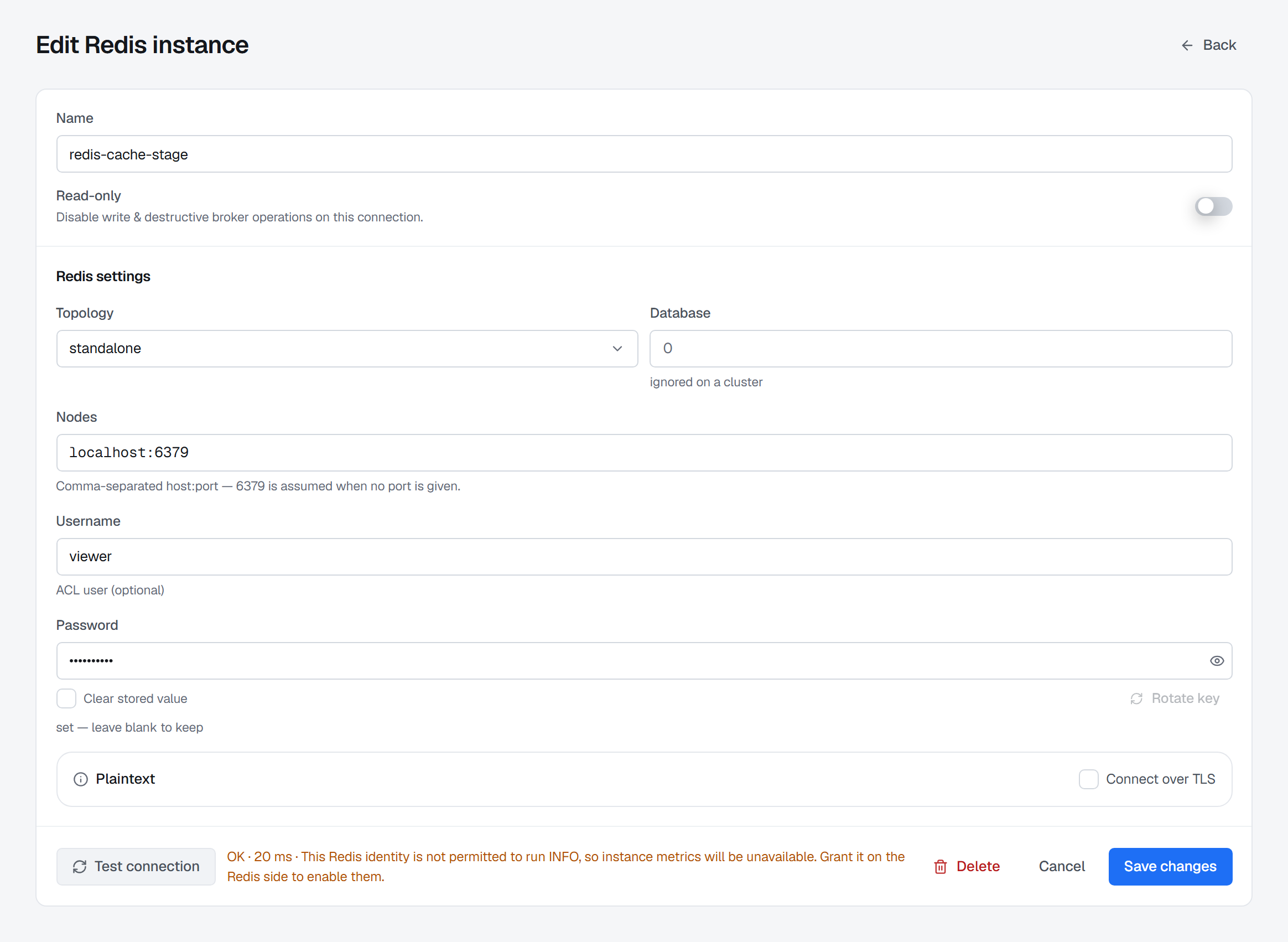The image size is (1288, 942).
Task: Click the Delete button
Action: [x=967, y=867]
